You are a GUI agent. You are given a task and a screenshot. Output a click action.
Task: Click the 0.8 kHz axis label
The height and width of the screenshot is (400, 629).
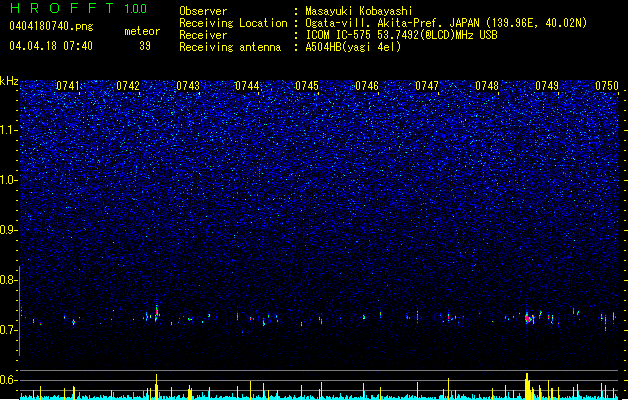(9, 280)
